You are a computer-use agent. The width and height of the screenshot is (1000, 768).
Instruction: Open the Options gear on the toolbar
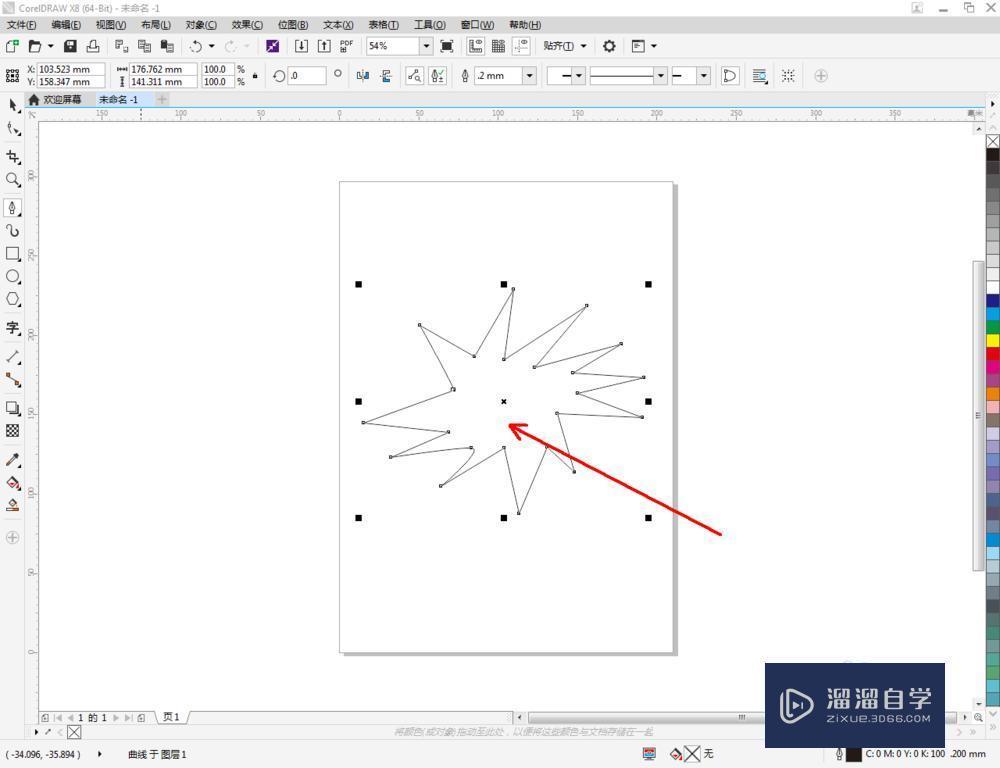(609, 45)
